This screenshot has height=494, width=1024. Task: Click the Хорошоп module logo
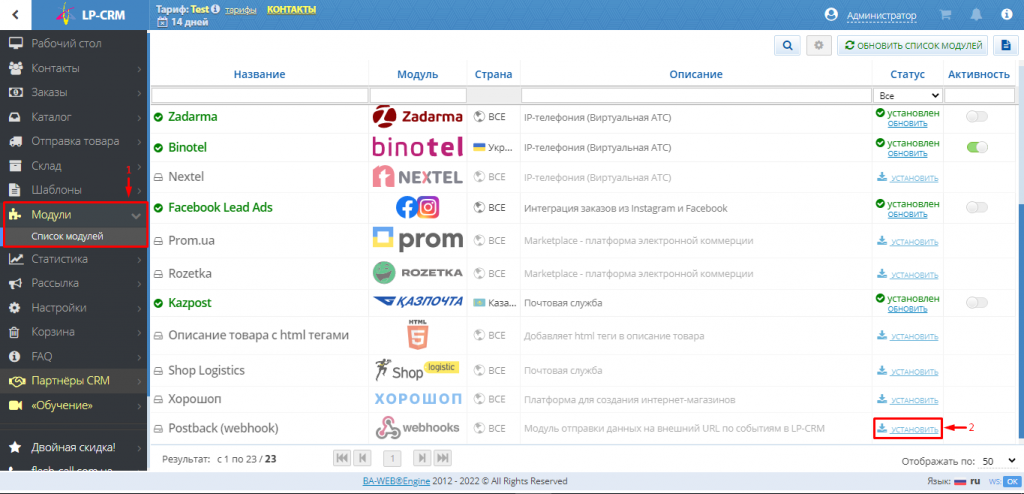coord(417,399)
